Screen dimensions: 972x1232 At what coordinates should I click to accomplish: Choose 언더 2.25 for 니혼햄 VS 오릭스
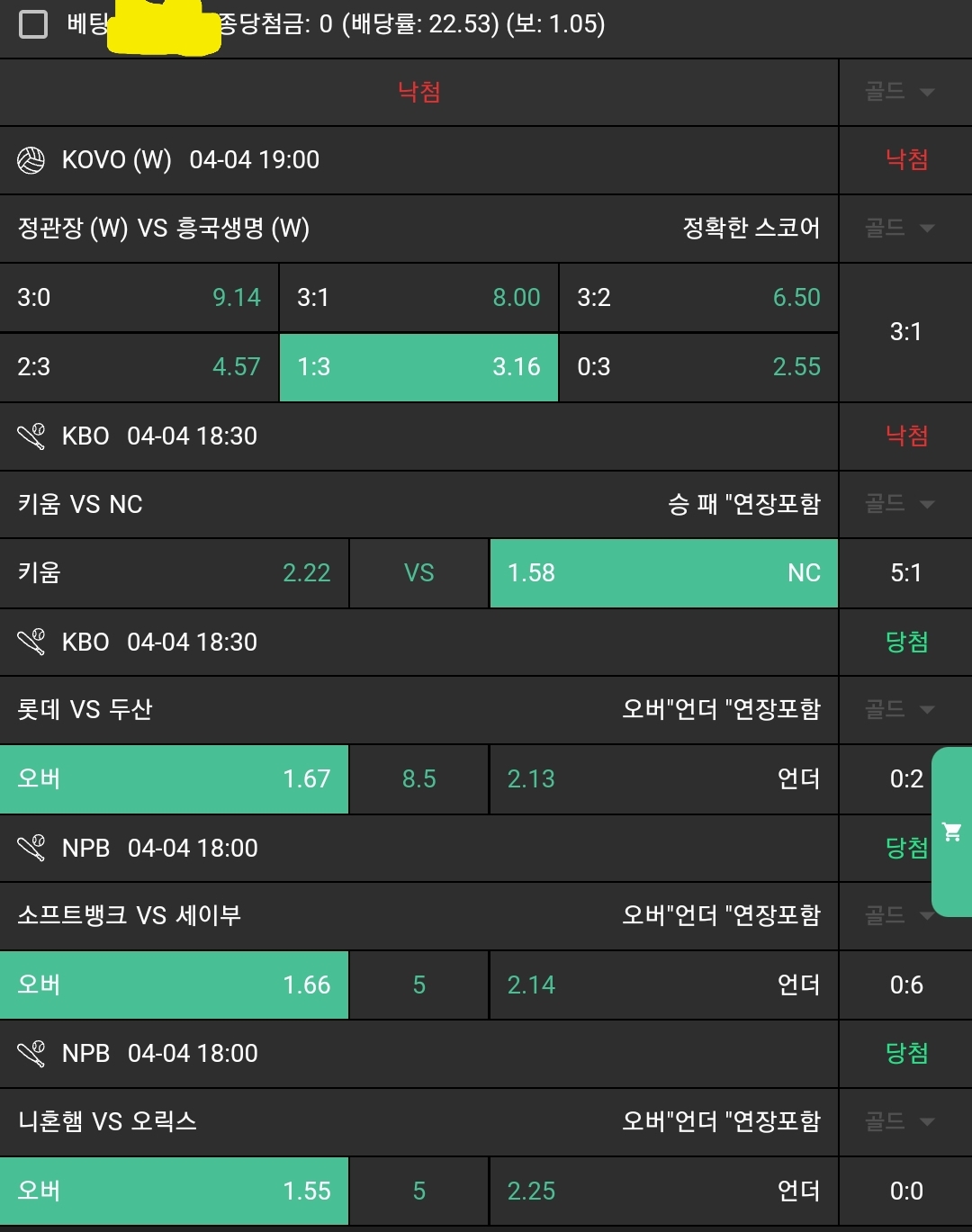[663, 1191]
